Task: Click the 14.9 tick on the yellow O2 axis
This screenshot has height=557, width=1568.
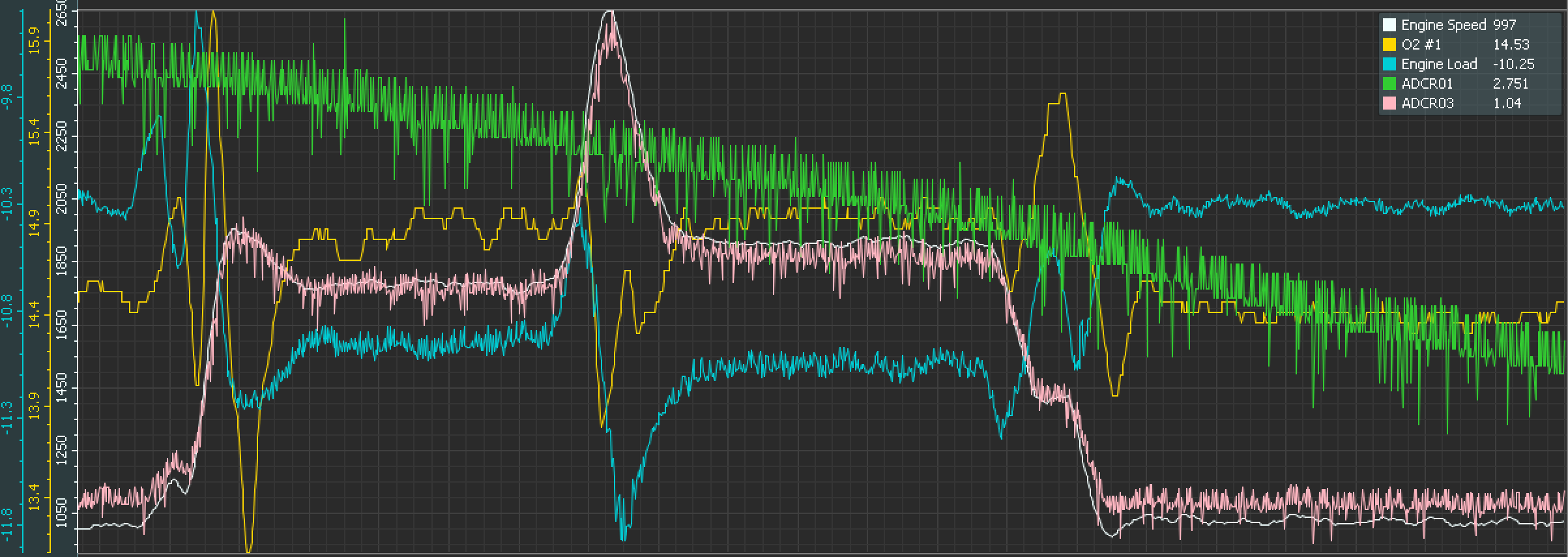Action: tap(34, 222)
